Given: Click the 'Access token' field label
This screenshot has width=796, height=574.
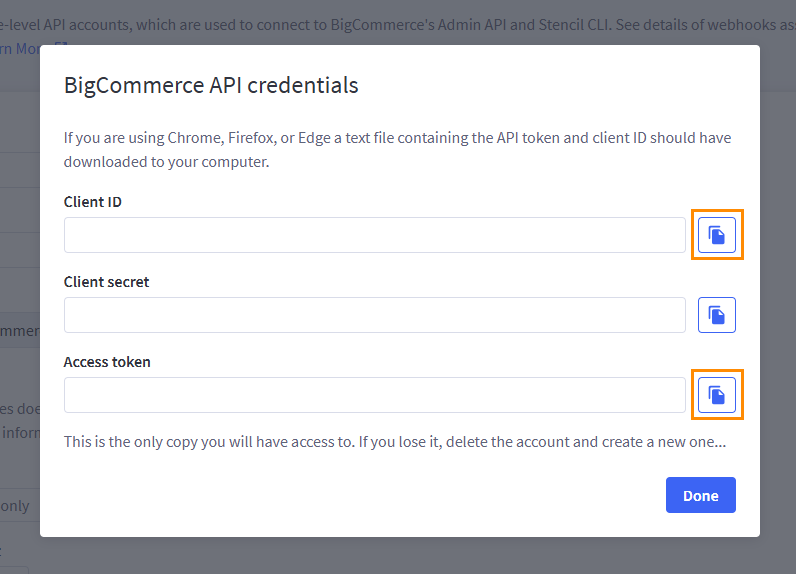Looking at the screenshot, I should (107, 362).
